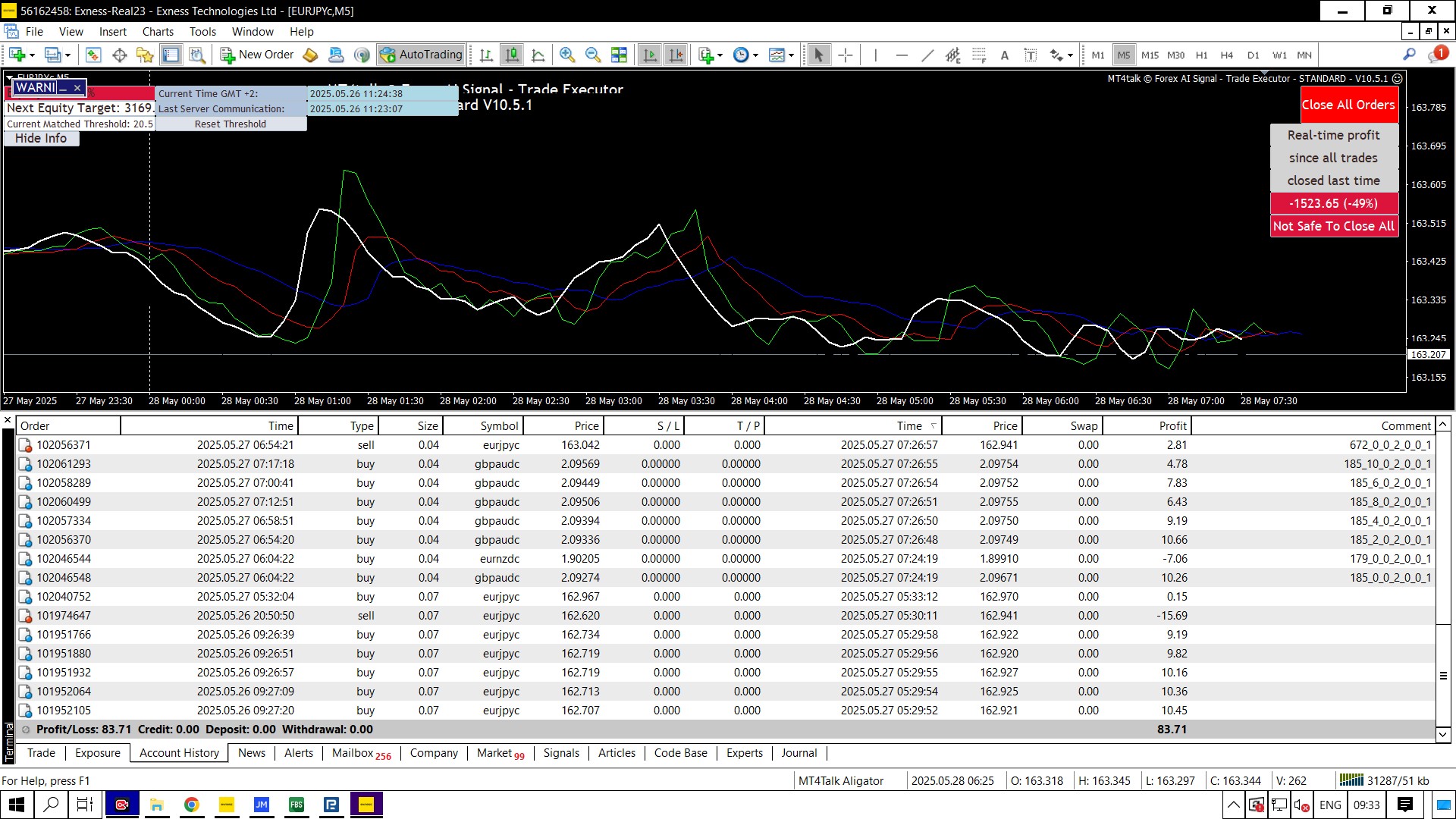
Task: Toggle the AutoTrading button
Action: tap(422, 55)
